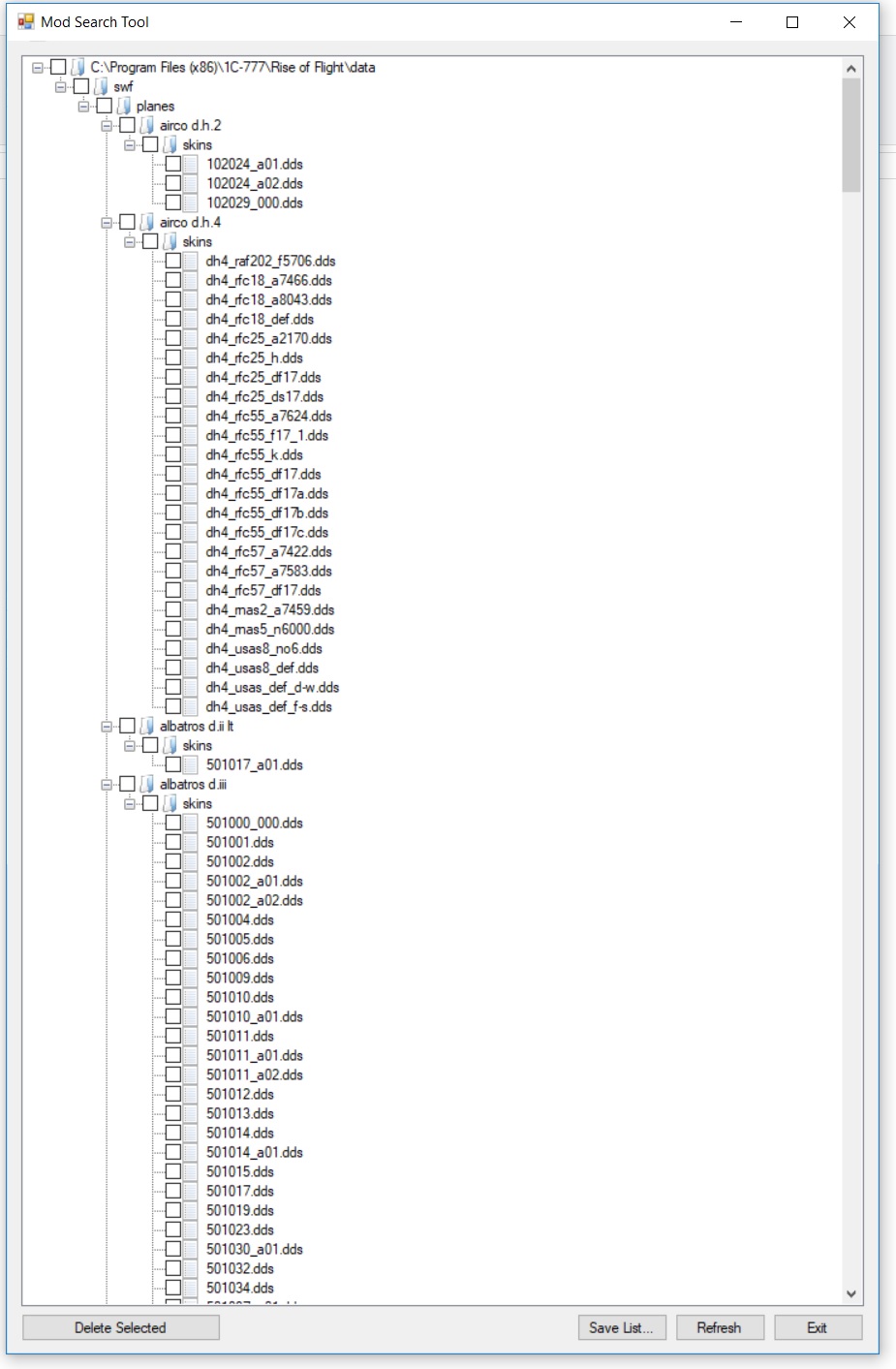The width and height of the screenshot is (896, 1369).
Task: Collapse the root data path node
Action: coord(38,67)
